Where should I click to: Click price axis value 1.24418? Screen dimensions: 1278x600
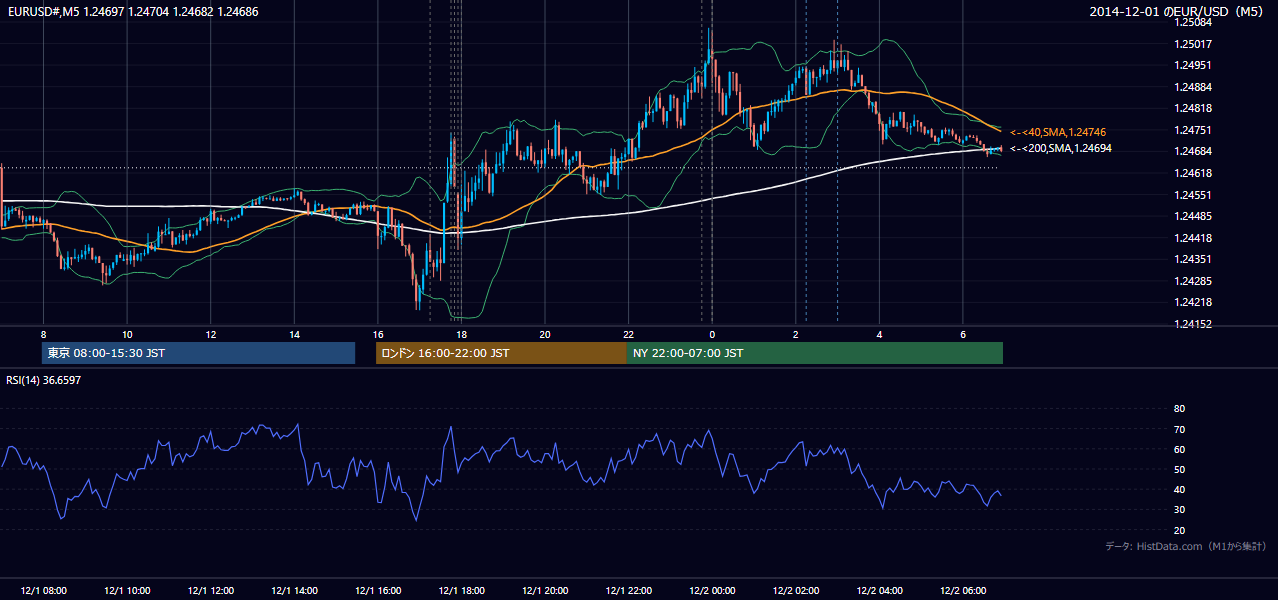coord(1192,238)
